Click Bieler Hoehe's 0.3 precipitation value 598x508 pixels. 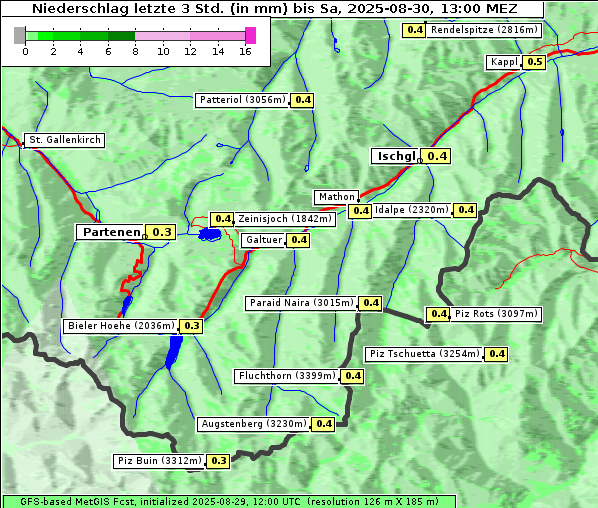click(191, 326)
